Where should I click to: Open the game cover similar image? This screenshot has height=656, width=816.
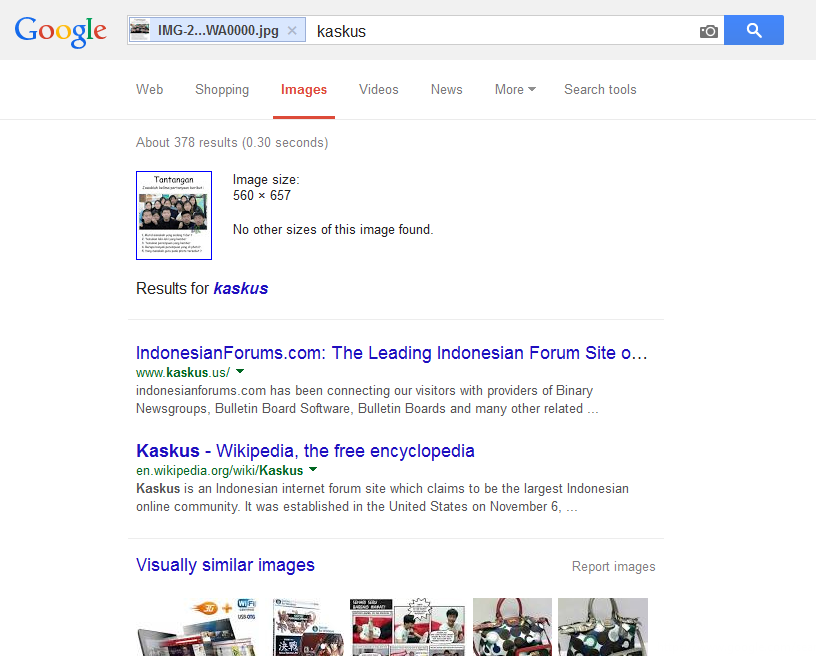pyautogui.click(x=308, y=627)
